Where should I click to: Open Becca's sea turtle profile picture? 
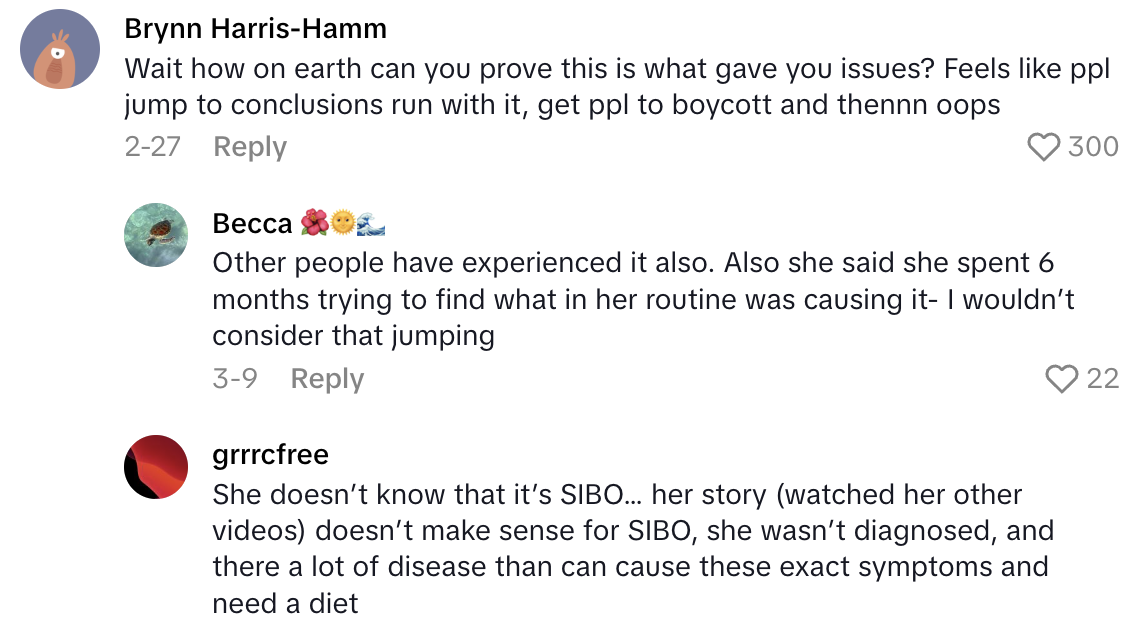156,235
